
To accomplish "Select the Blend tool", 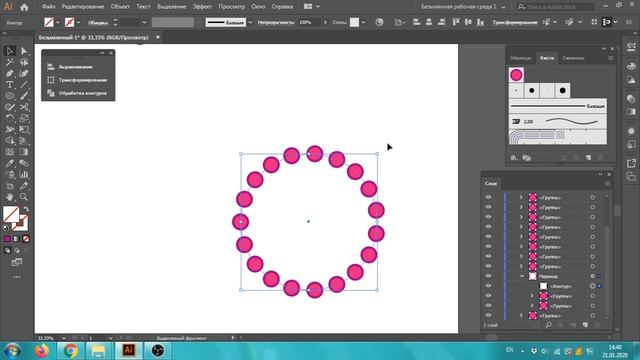I will [24, 163].
